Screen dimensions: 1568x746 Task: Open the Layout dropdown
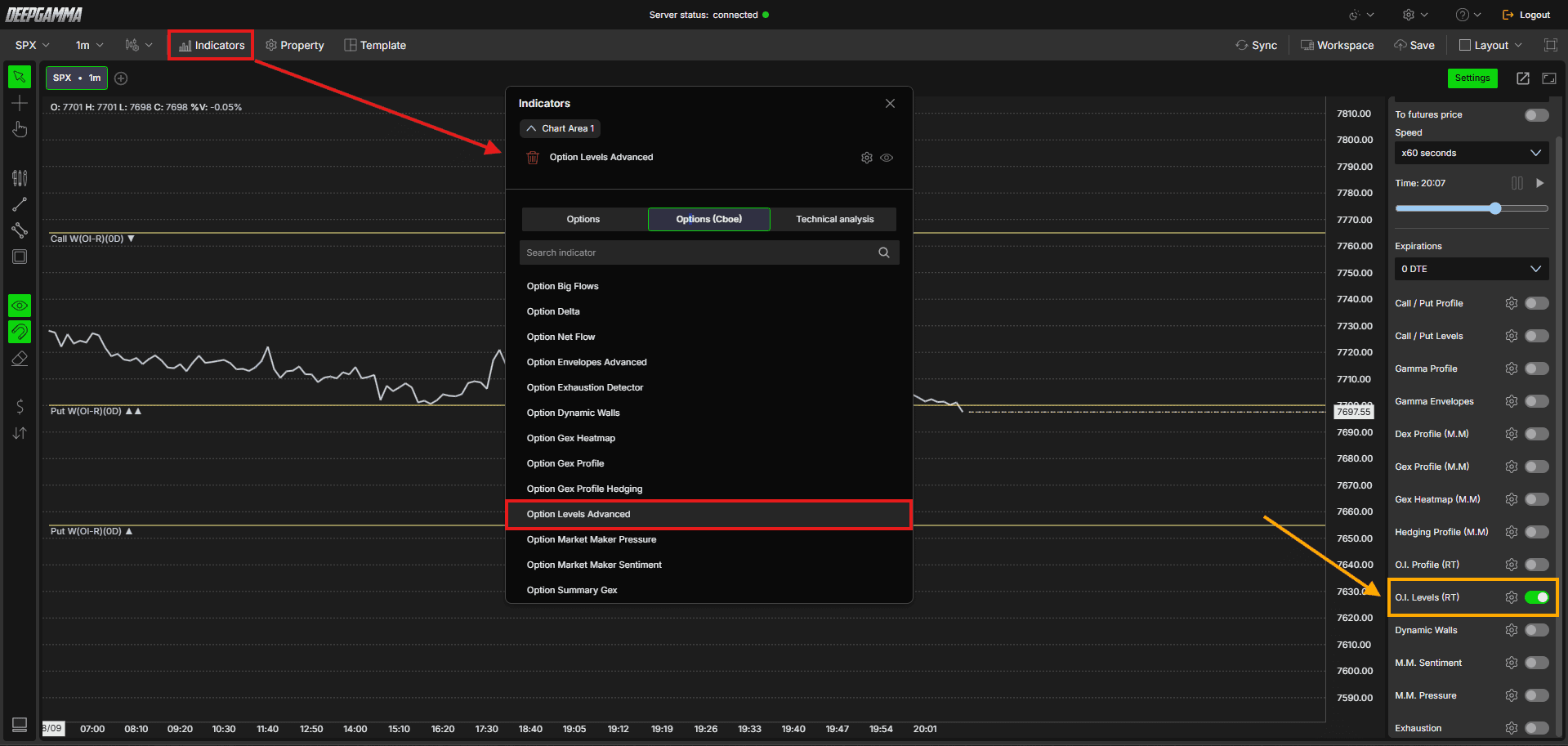click(1491, 45)
